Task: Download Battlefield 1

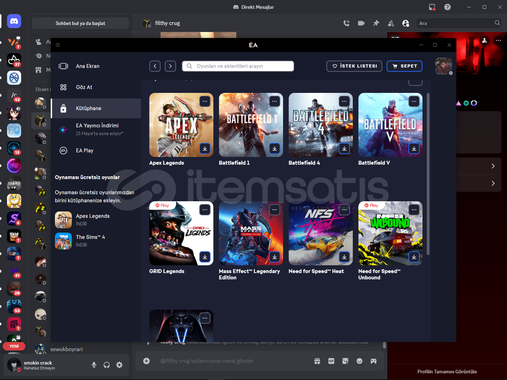Action: click(274, 148)
